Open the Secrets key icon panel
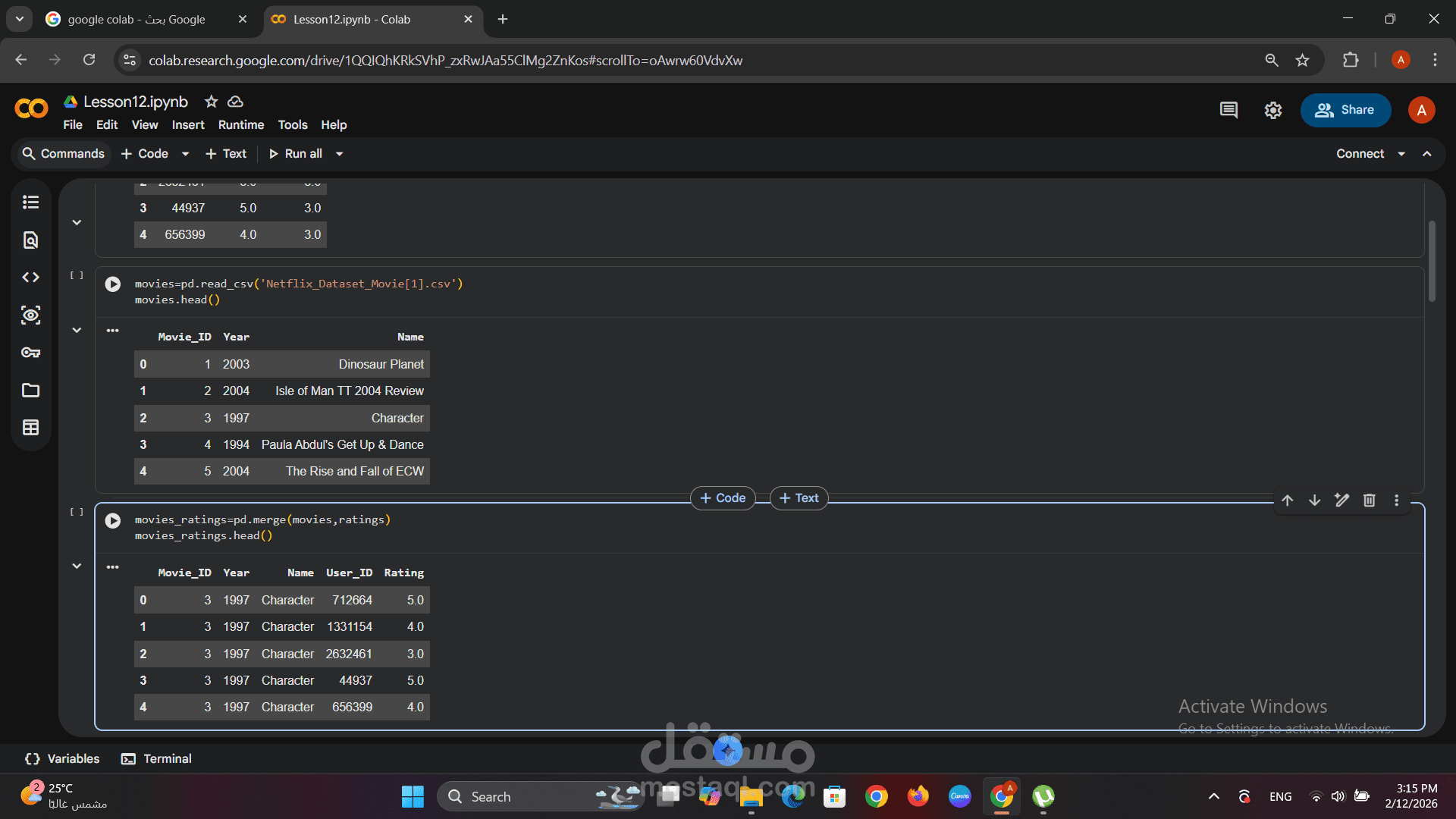Viewport: 1456px width, 819px height. click(x=30, y=353)
